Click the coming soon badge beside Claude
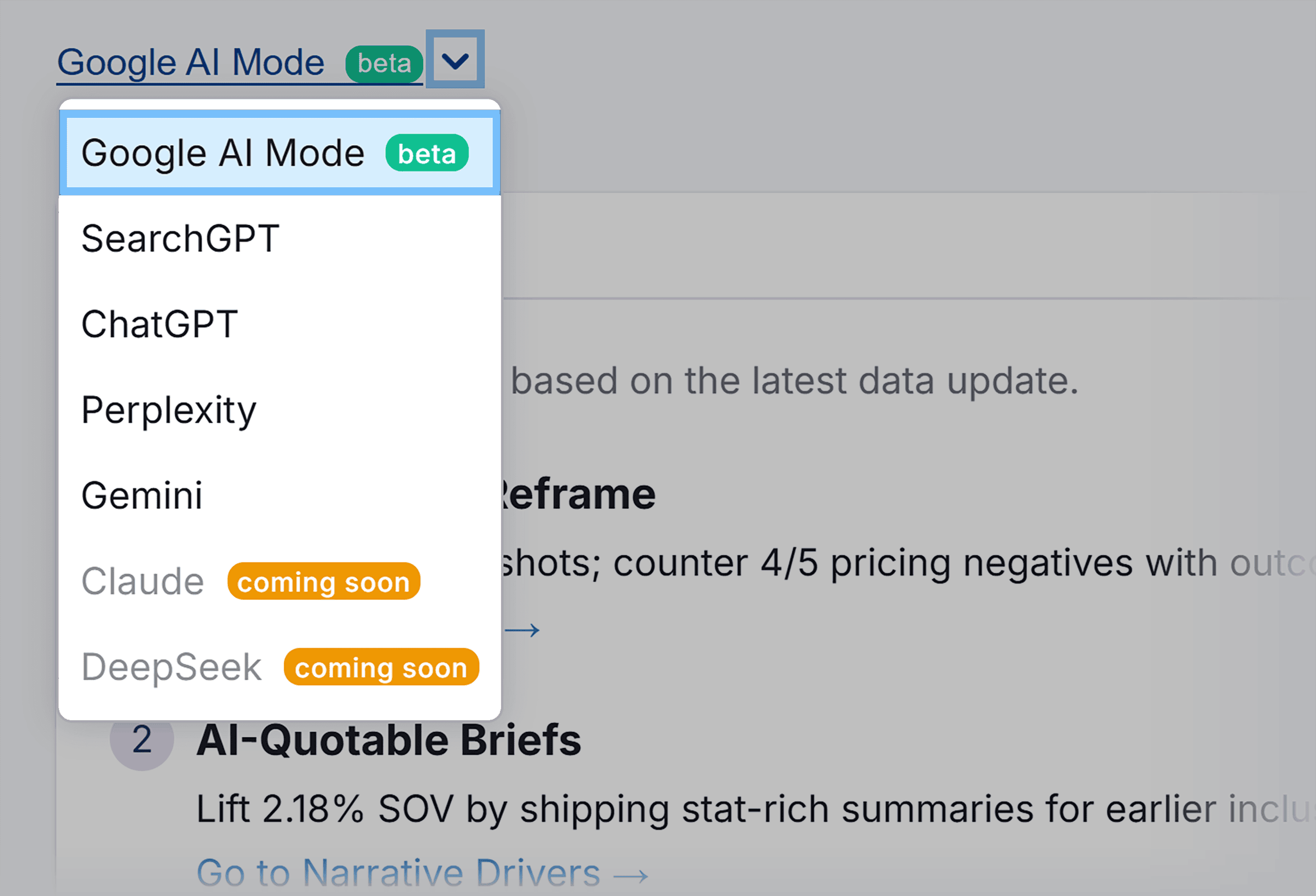 [323, 582]
